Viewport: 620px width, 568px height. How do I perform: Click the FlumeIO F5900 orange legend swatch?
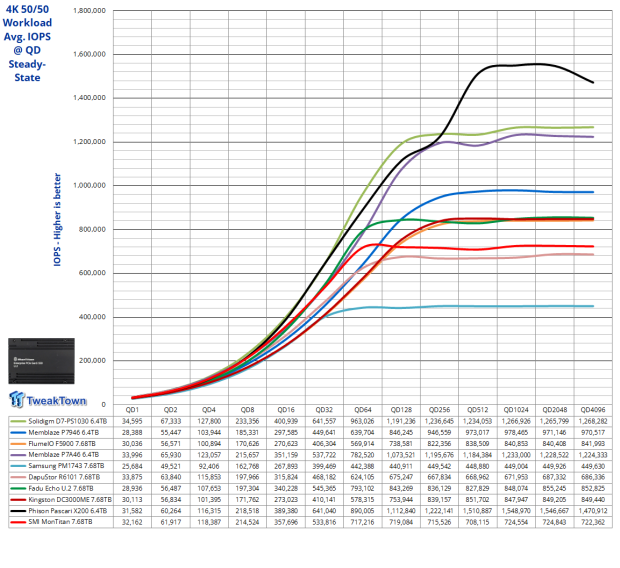point(18,444)
